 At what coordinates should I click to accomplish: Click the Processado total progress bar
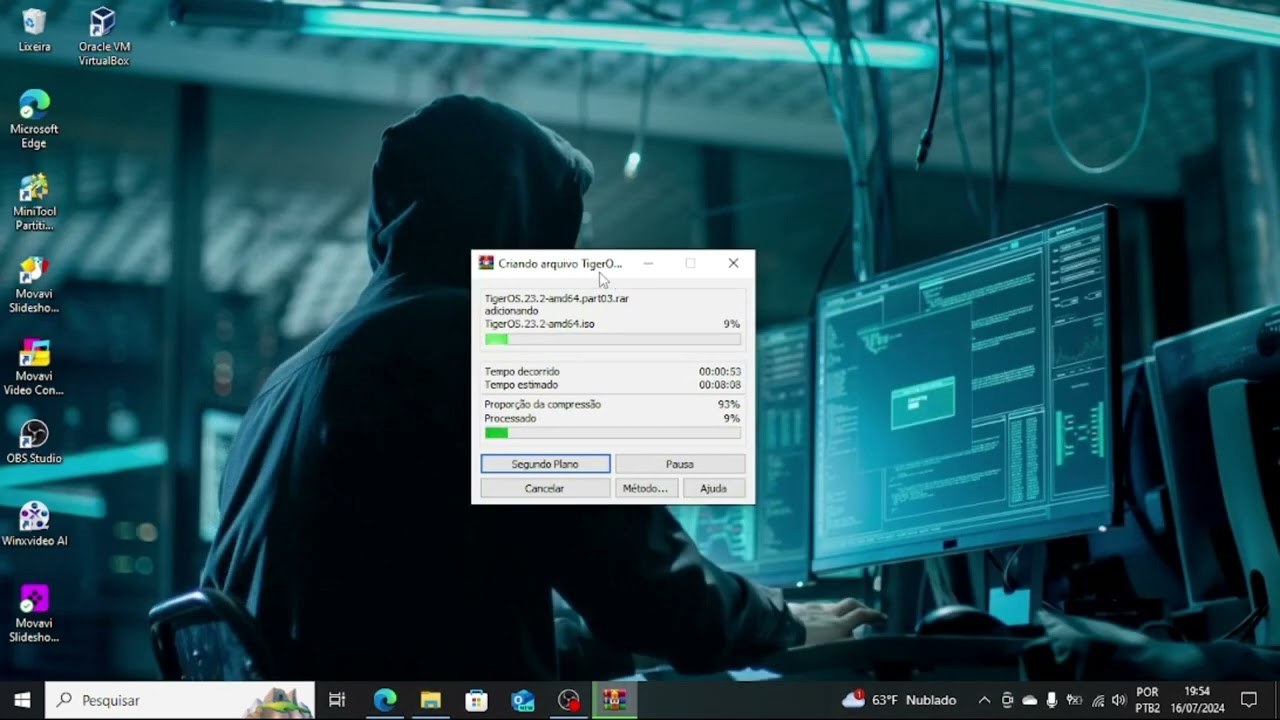pos(613,433)
